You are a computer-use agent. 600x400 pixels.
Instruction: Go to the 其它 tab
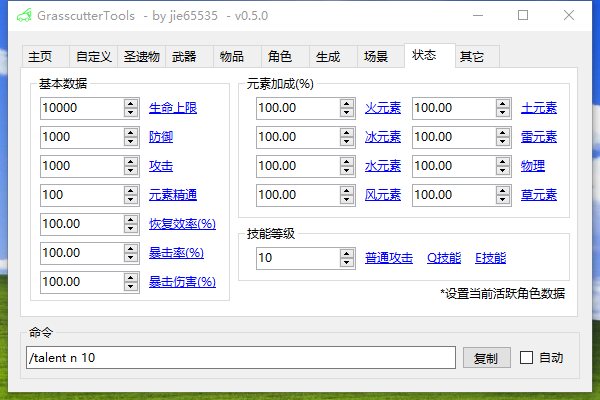(x=472, y=57)
